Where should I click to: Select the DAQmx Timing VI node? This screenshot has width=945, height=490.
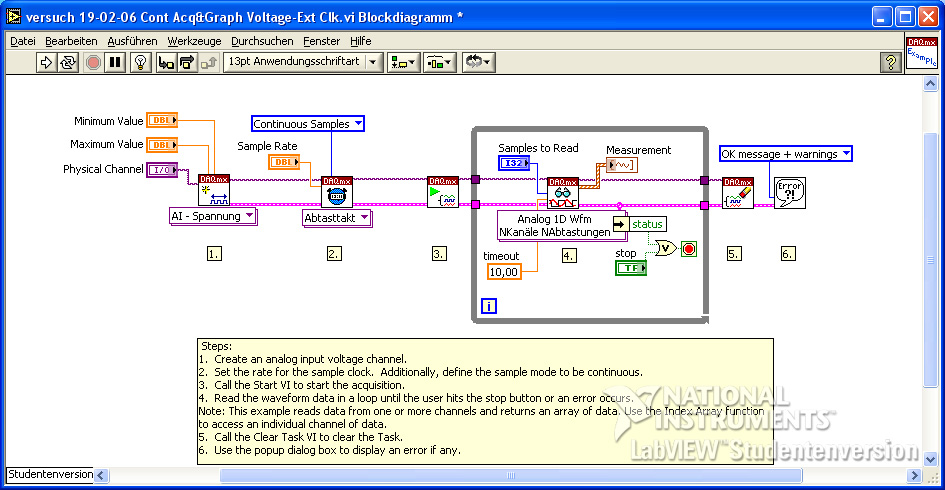[337, 192]
